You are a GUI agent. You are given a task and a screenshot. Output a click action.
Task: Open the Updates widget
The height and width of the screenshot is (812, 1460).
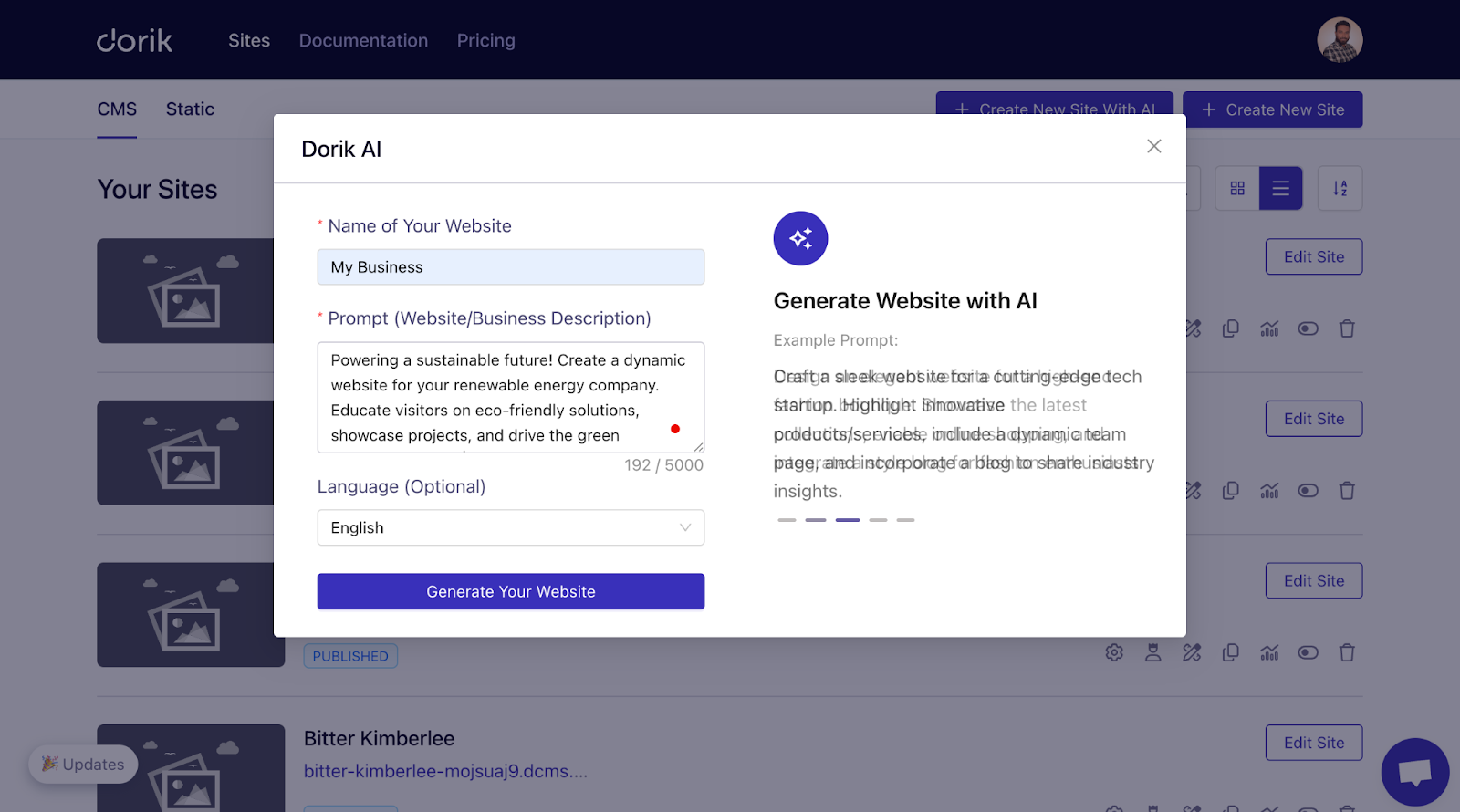[83, 765]
